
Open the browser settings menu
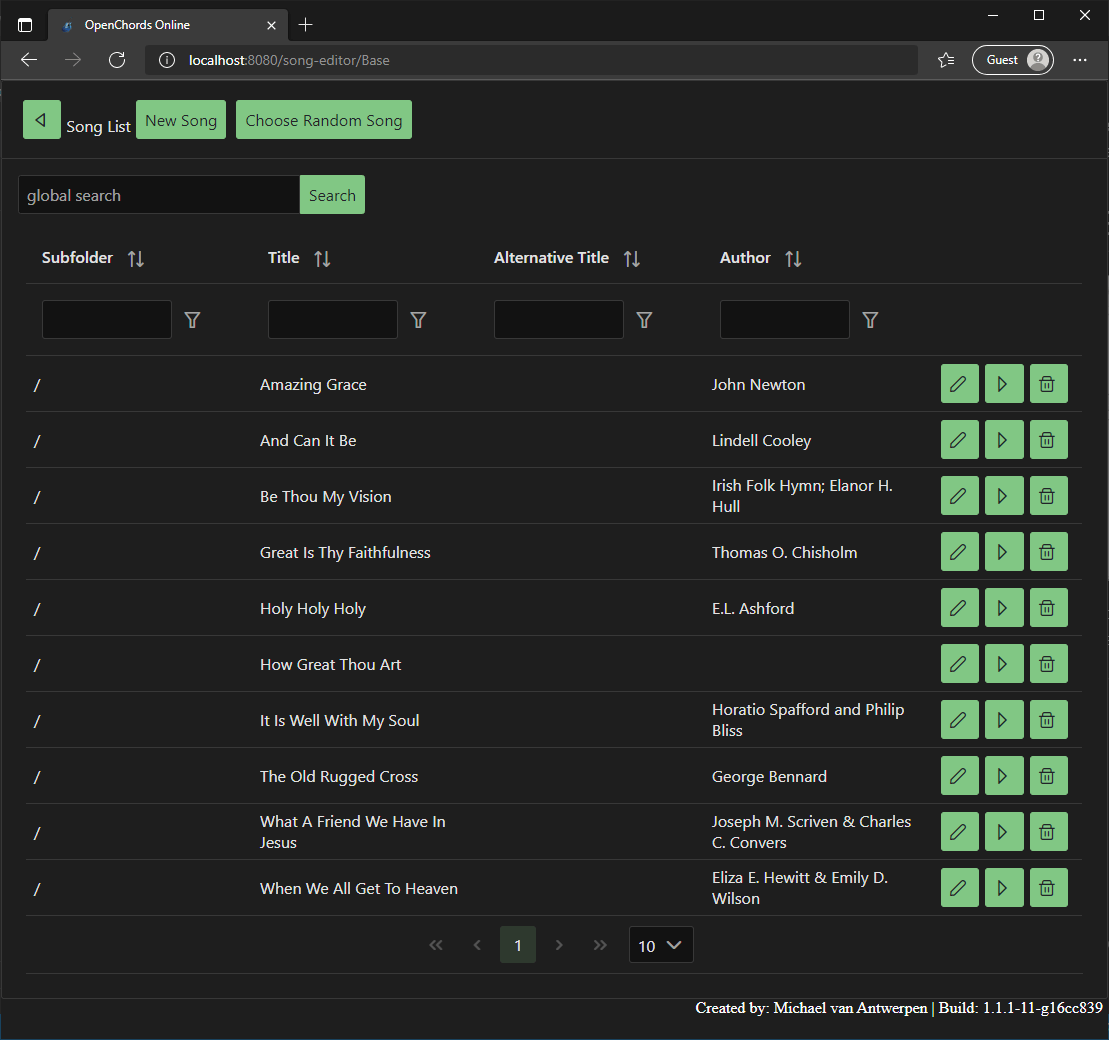(1080, 60)
